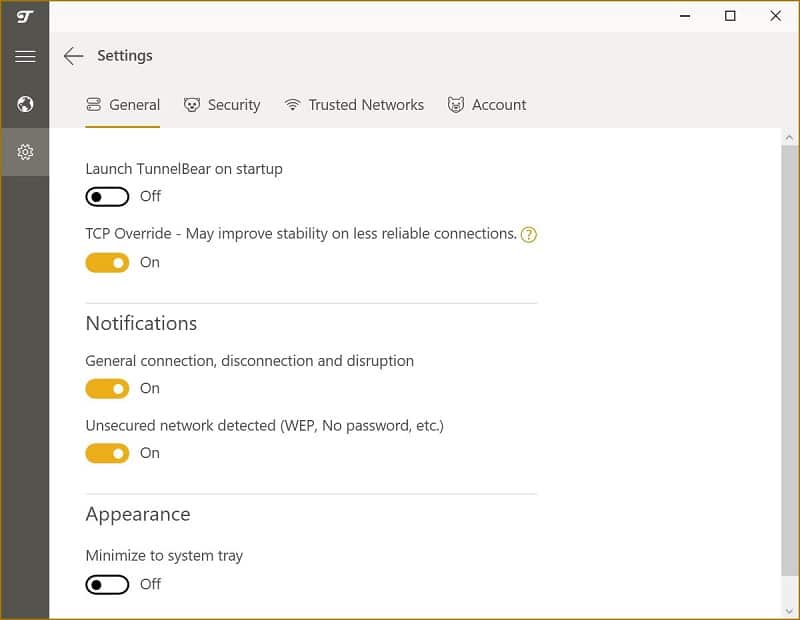Disable the TCP Override toggle
This screenshot has width=800, height=620.
pyautogui.click(x=107, y=263)
